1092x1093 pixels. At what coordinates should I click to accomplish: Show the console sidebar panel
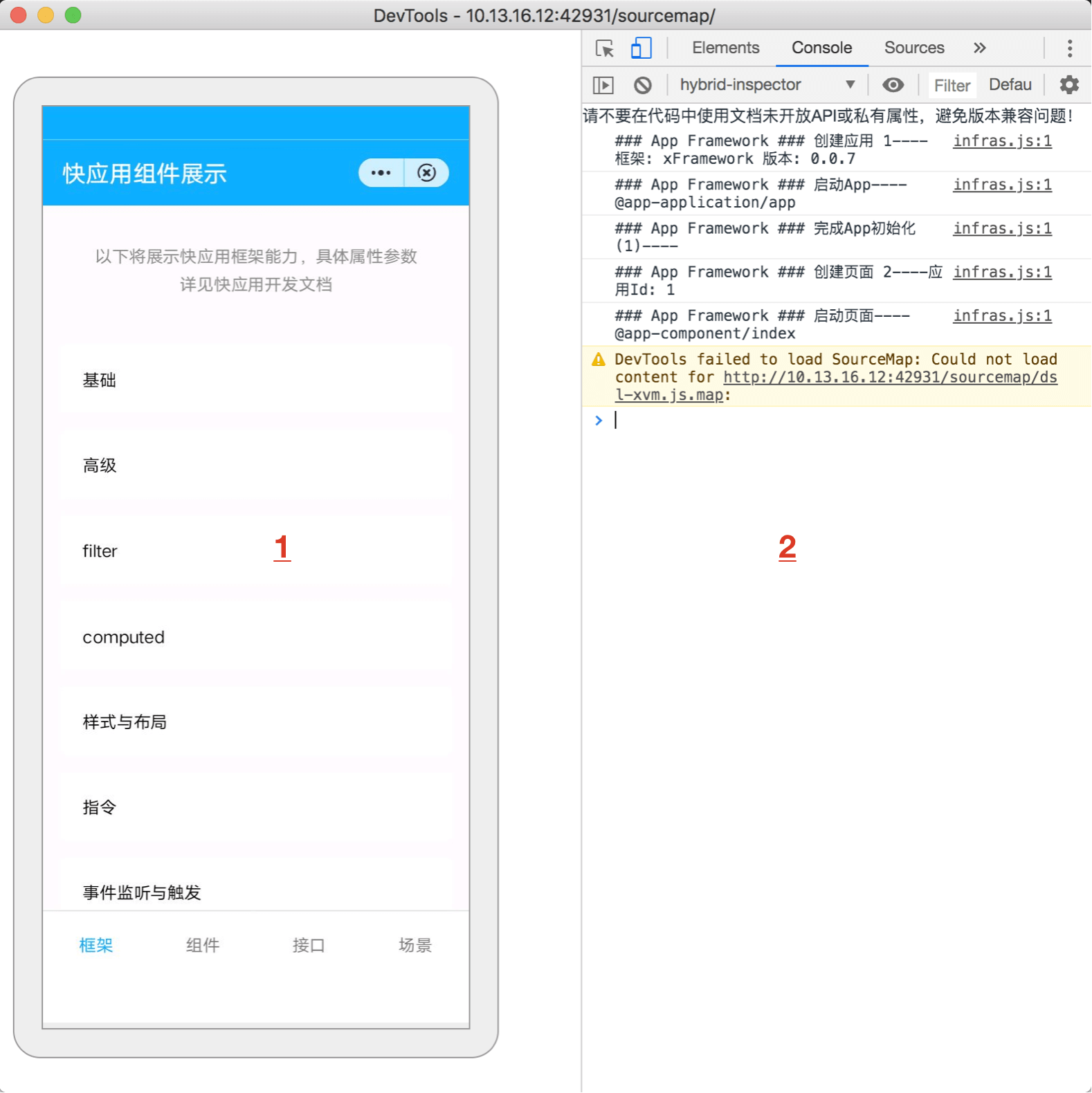tap(603, 85)
